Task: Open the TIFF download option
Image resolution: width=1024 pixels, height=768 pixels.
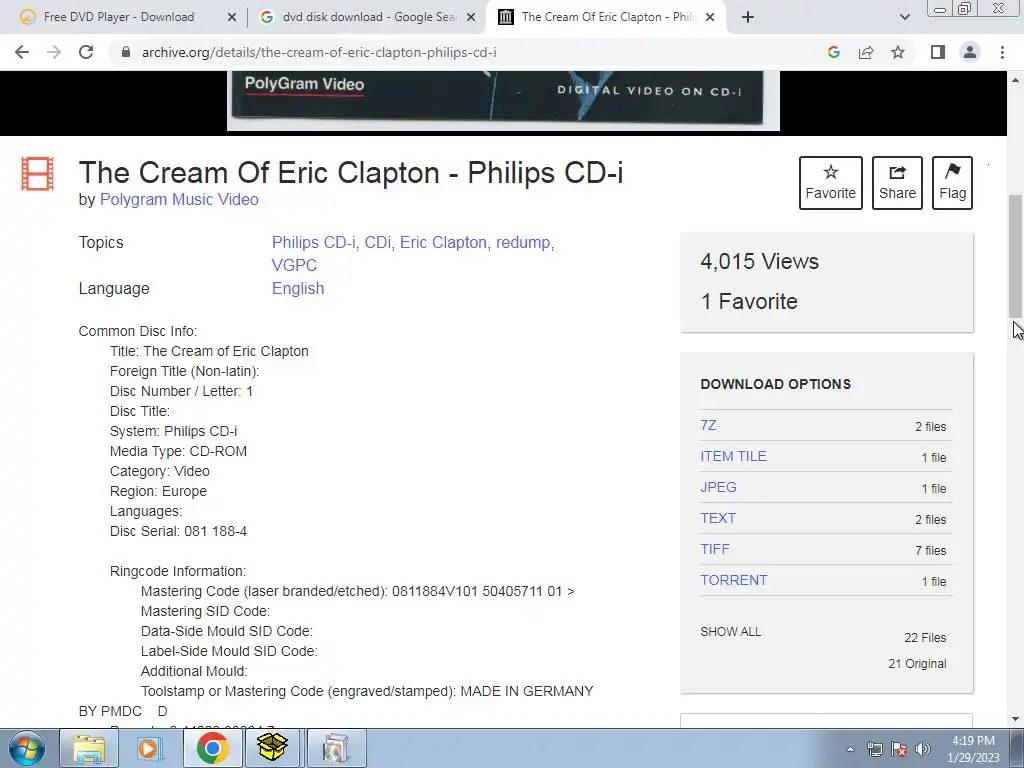Action: coord(715,549)
